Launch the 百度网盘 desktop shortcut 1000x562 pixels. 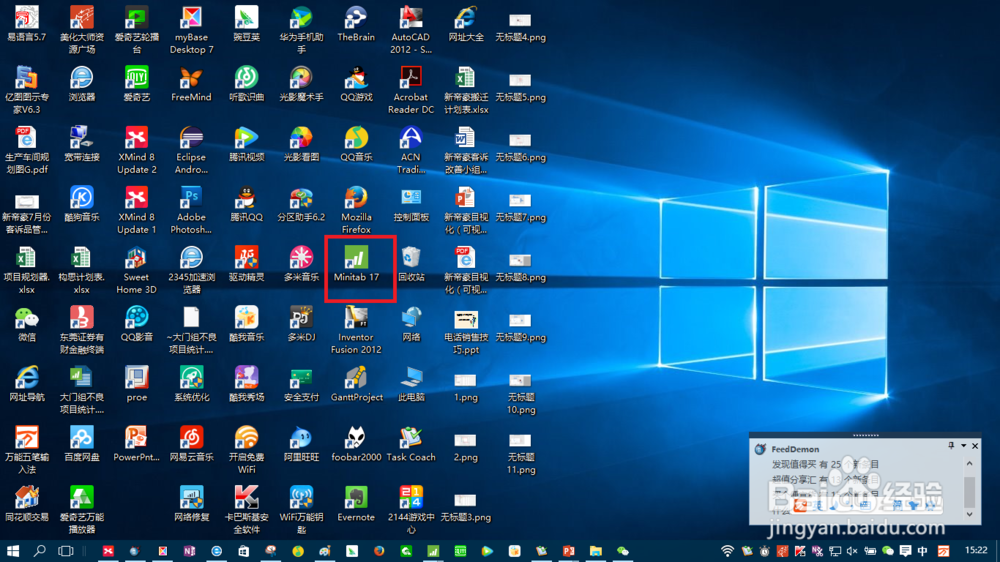[82, 443]
